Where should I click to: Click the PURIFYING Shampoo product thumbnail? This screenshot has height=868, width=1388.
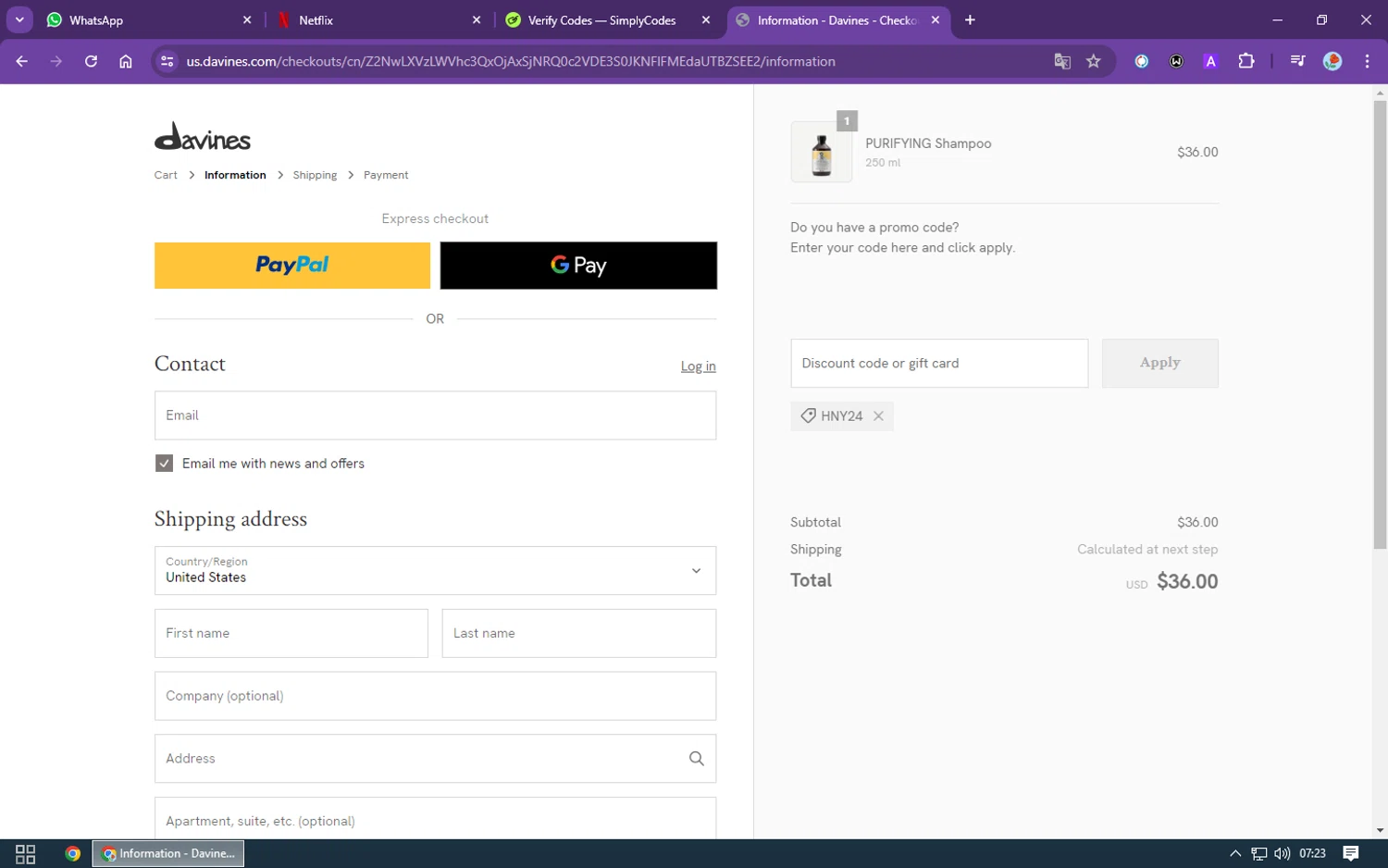822,152
